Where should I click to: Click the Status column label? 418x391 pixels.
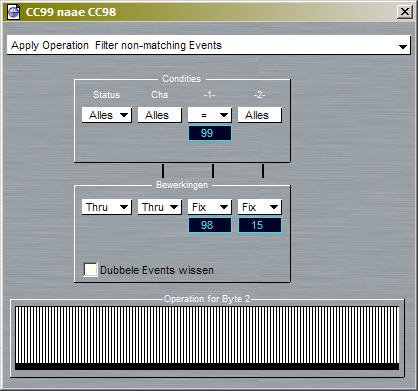pos(106,95)
